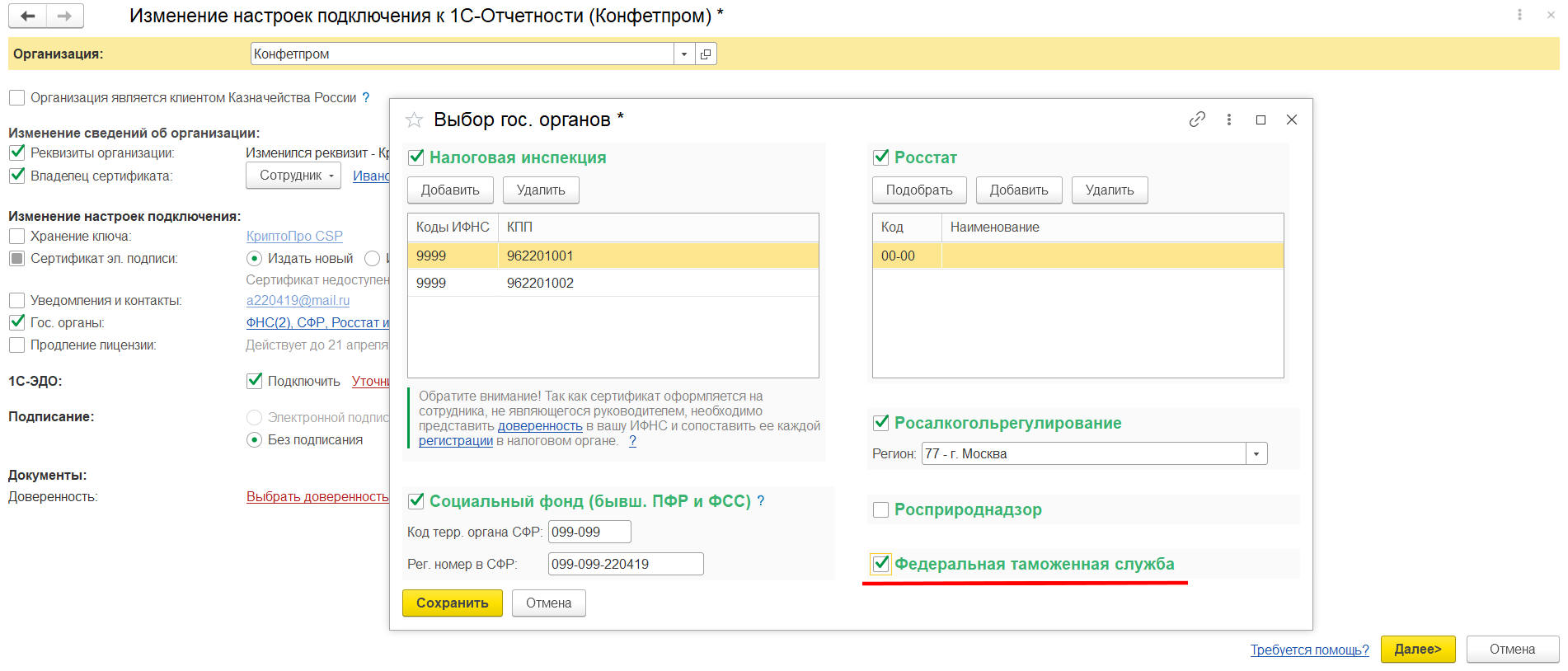Click Добавить under Росстат
1568x671 pixels.
click(x=1019, y=190)
